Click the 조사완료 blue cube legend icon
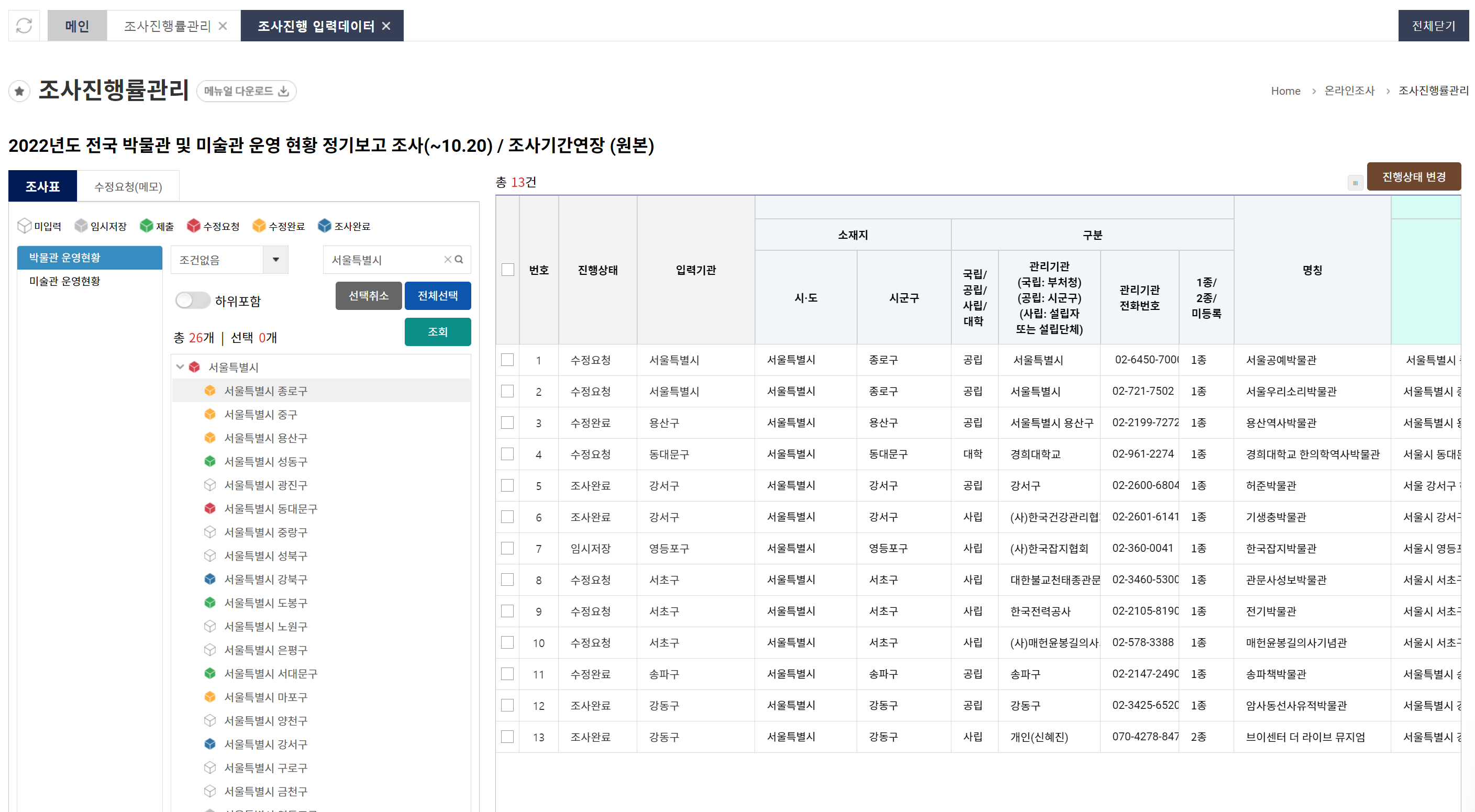 point(325,226)
